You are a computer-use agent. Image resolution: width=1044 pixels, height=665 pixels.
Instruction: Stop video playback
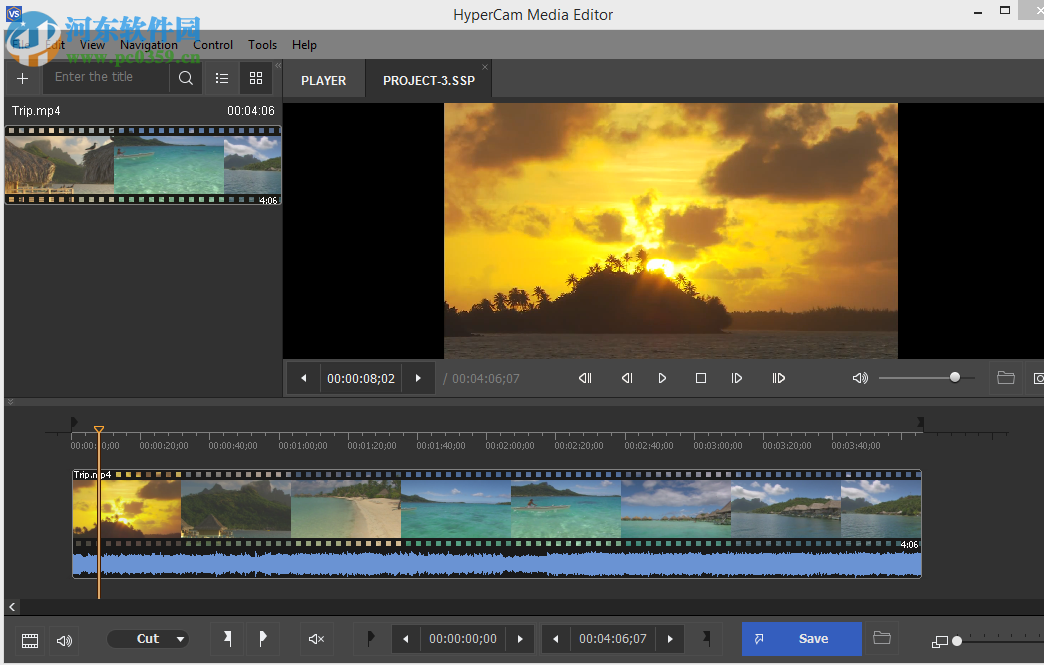(701, 378)
